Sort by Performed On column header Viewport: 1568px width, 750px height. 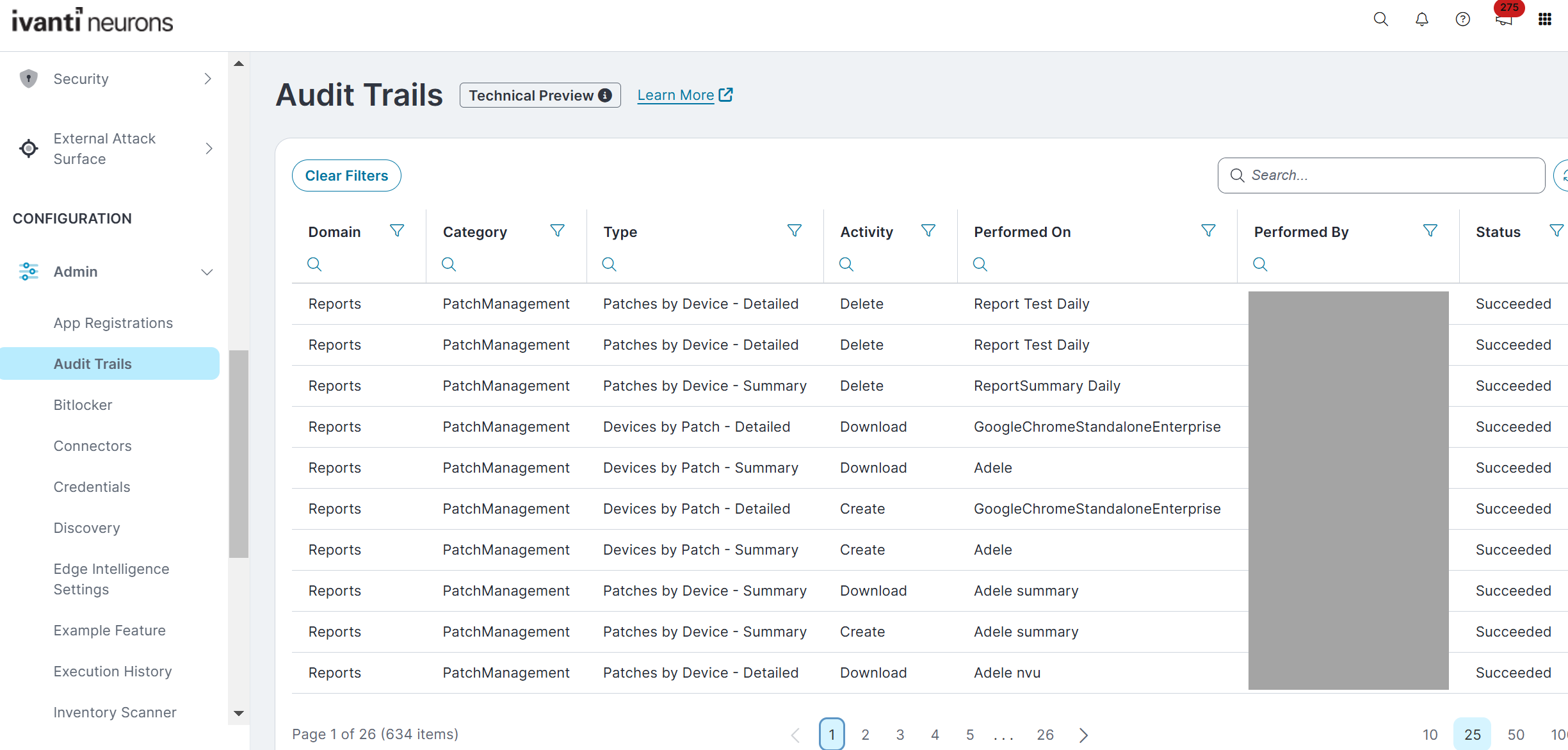point(1022,232)
